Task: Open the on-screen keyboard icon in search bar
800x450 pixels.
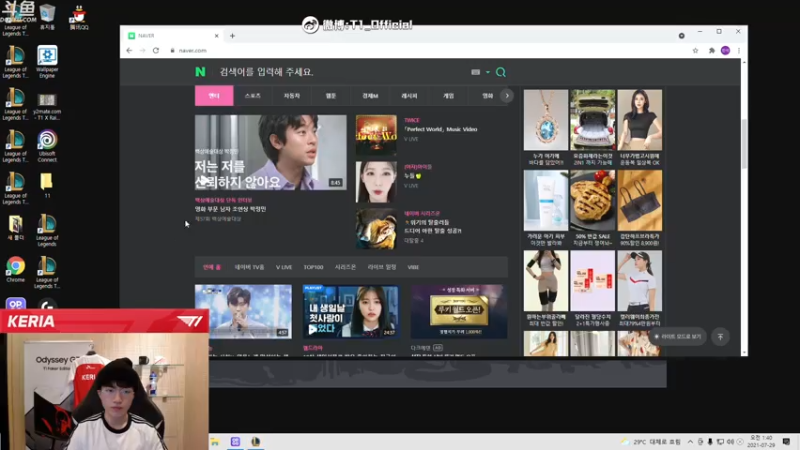Action: pos(476,72)
